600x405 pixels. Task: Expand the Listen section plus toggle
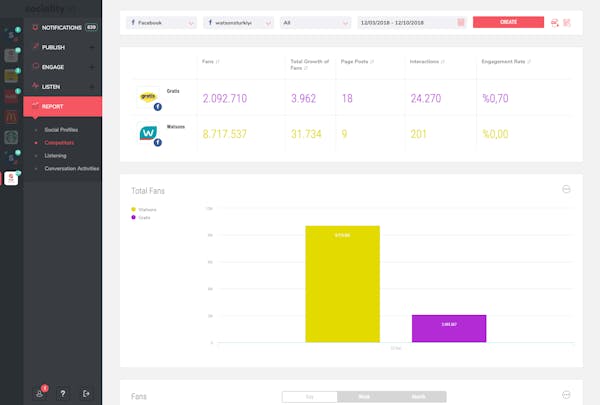click(x=92, y=87)
